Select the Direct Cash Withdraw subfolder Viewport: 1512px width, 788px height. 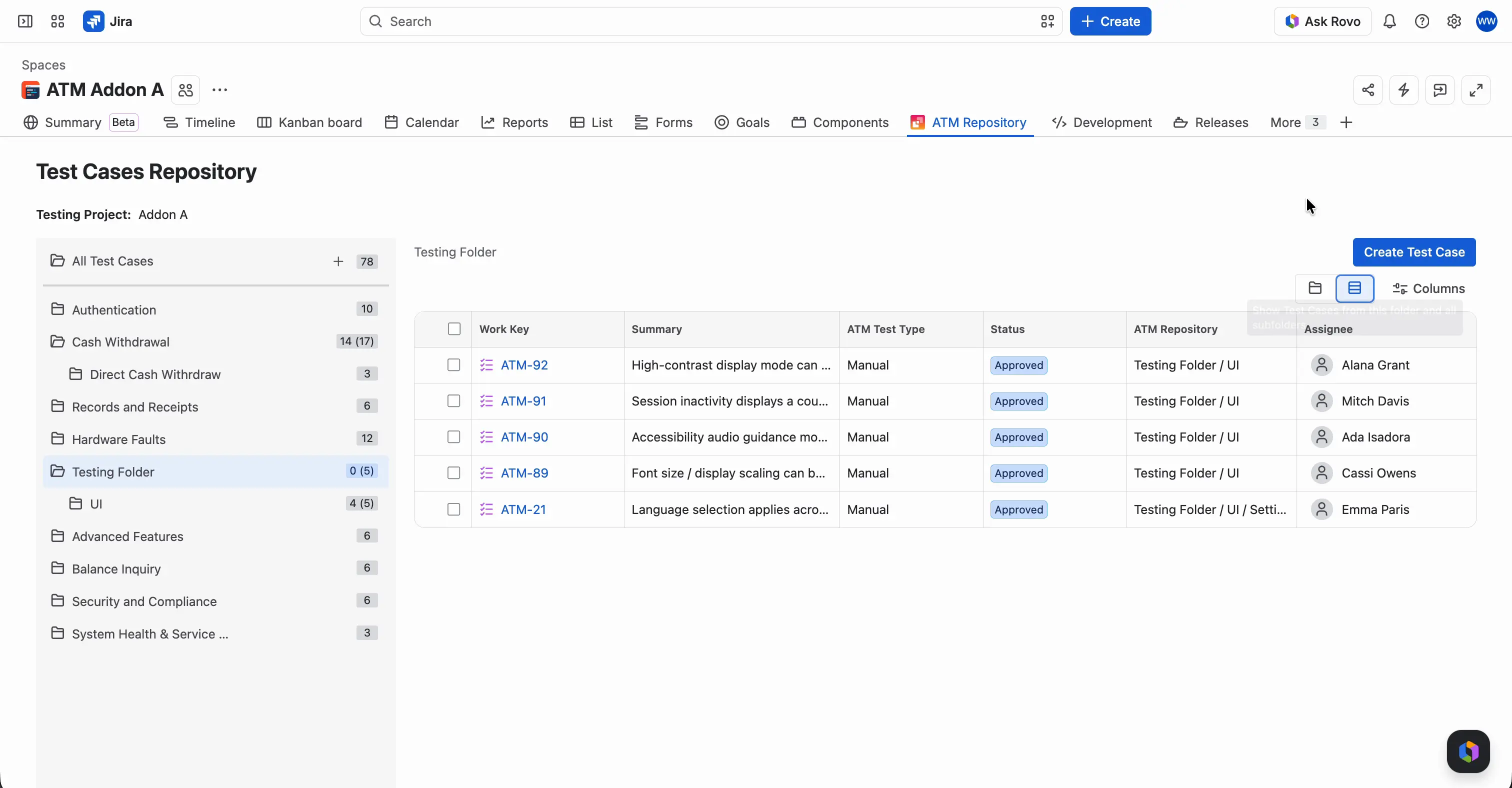[x=215, y=374]
